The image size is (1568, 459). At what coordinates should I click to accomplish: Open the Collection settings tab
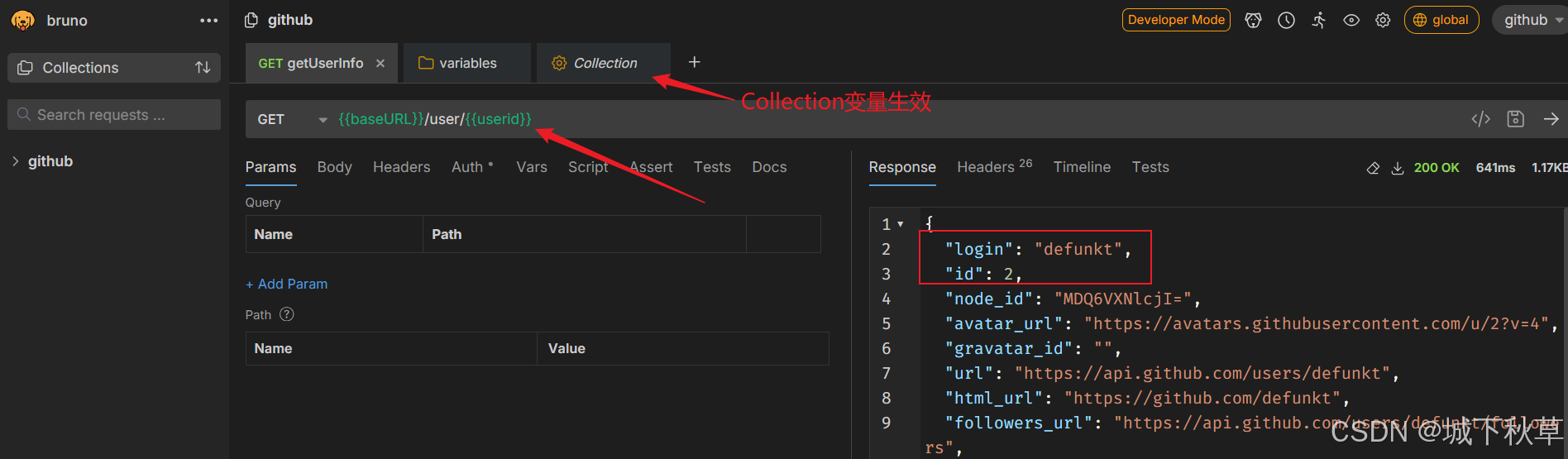604,63
